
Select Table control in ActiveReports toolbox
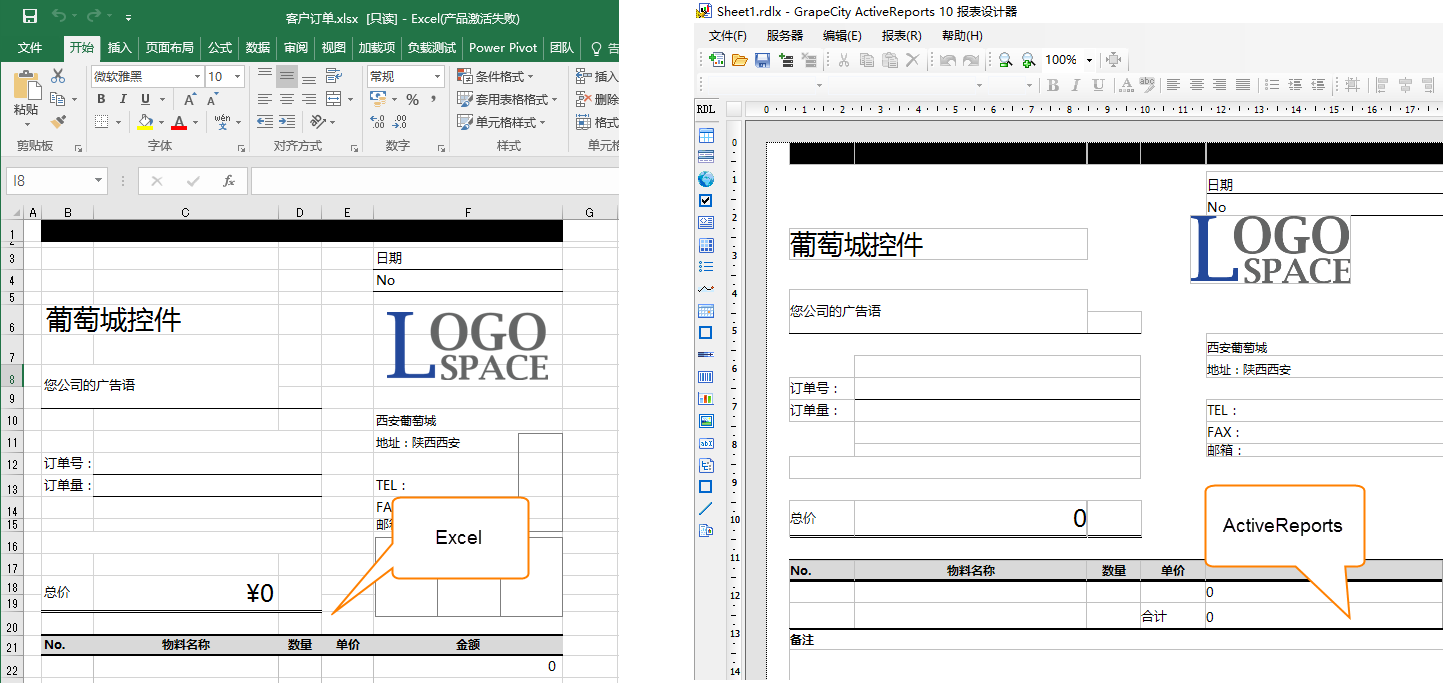coord(706,135)
